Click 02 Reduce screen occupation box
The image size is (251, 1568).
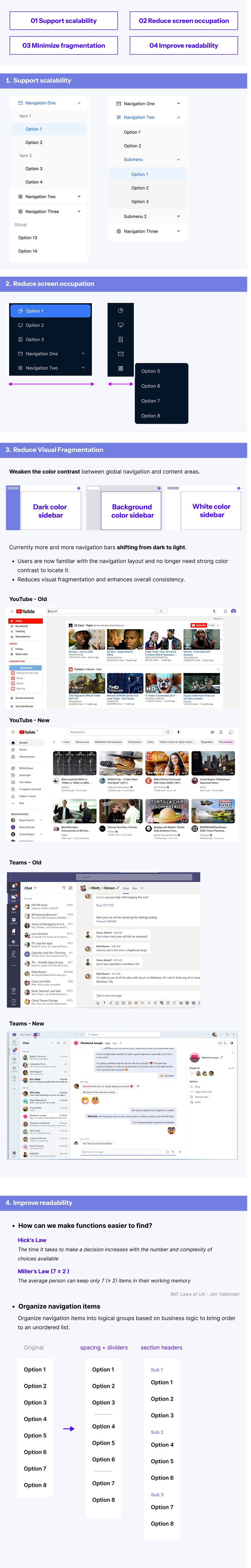[183, 21]
